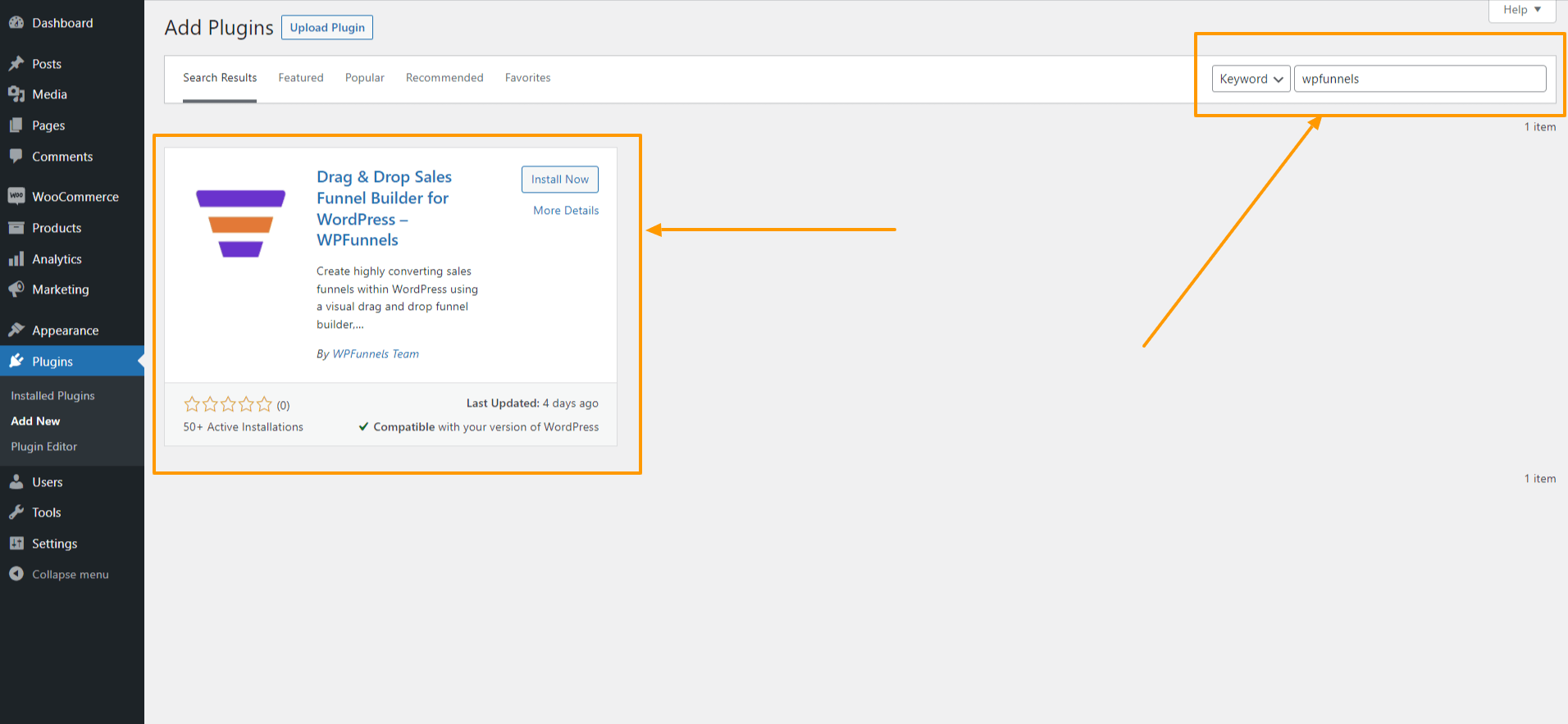
Task: Click the Last Updated 4 days ago text
Action: tap(532, 403)
